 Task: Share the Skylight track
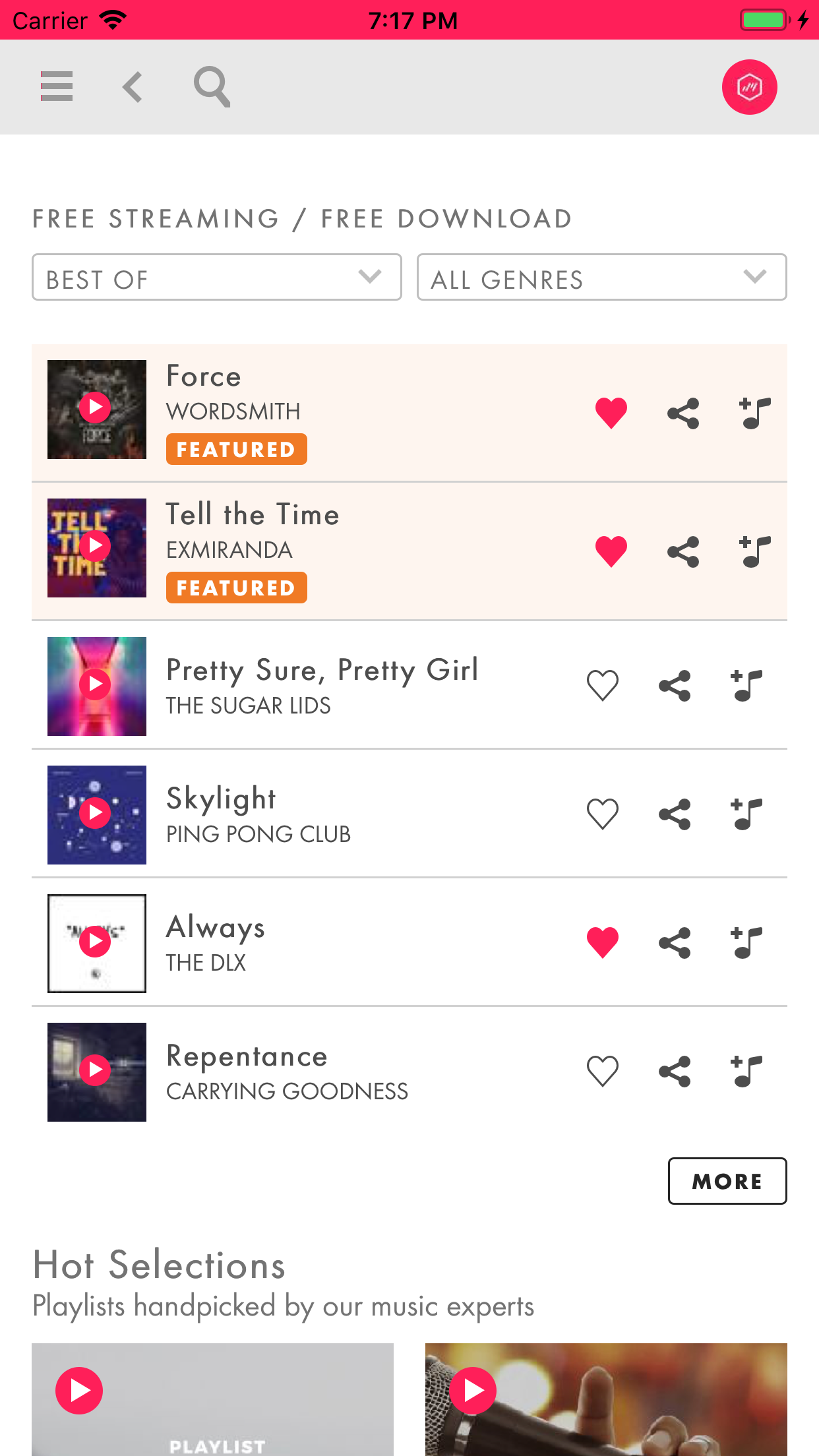[x=675, y=814]
